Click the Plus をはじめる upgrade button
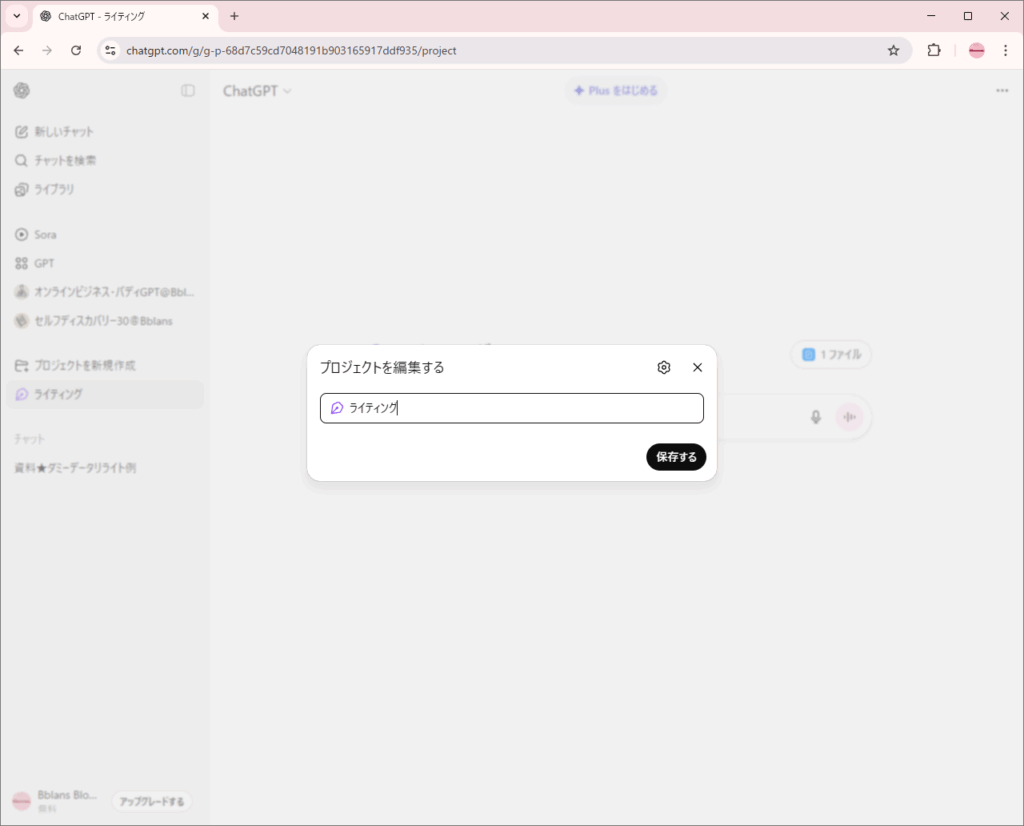1024x826 pixels. [x=615, y=91]
